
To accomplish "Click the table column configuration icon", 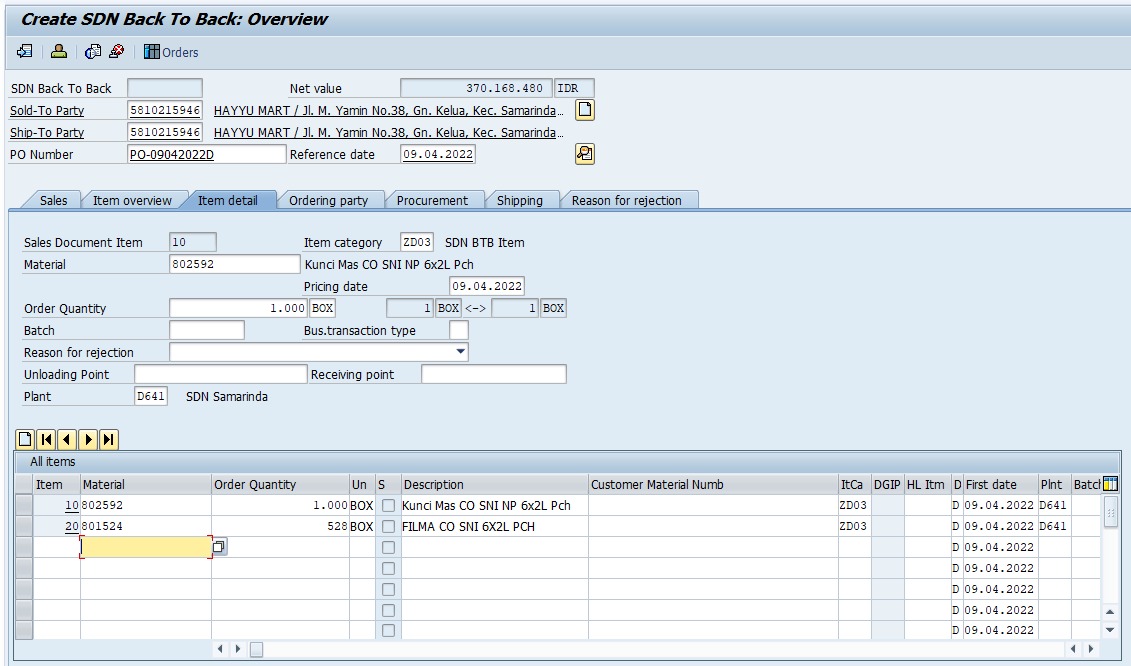I will coord(1110,485).
